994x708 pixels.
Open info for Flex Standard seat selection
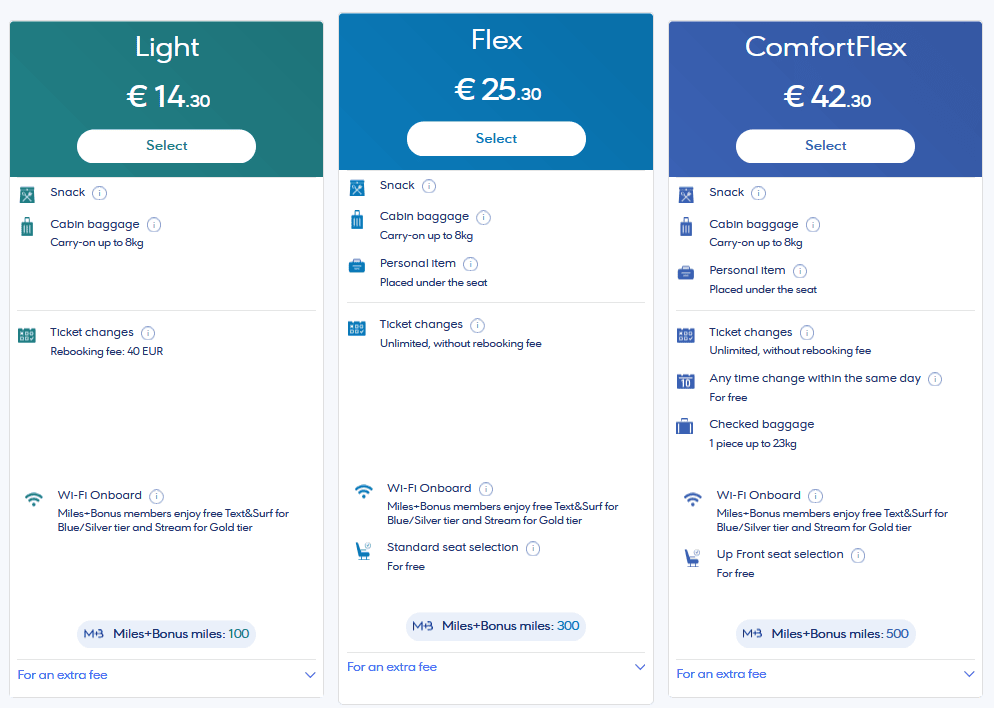[x=533, y=548]
